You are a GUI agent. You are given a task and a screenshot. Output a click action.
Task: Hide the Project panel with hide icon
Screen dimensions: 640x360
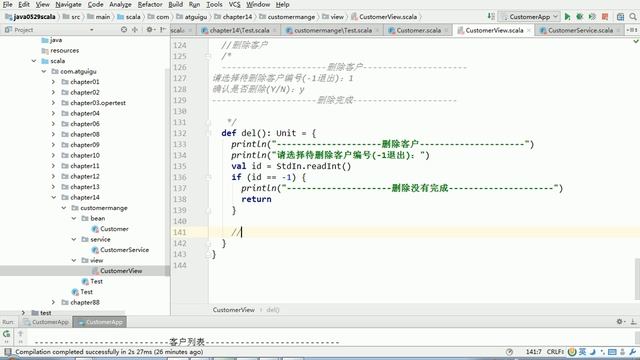(163, 30)
